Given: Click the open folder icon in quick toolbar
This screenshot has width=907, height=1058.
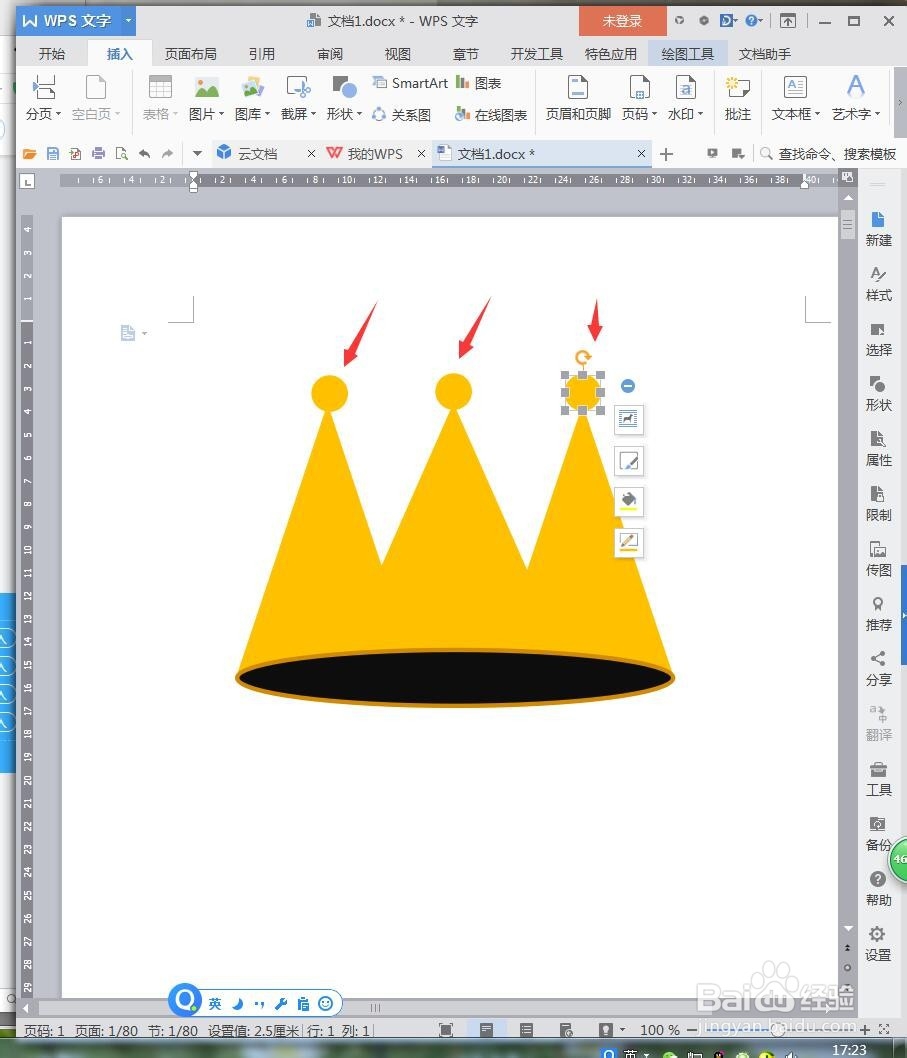Looking at the screenshot, I should pos(29,154).
